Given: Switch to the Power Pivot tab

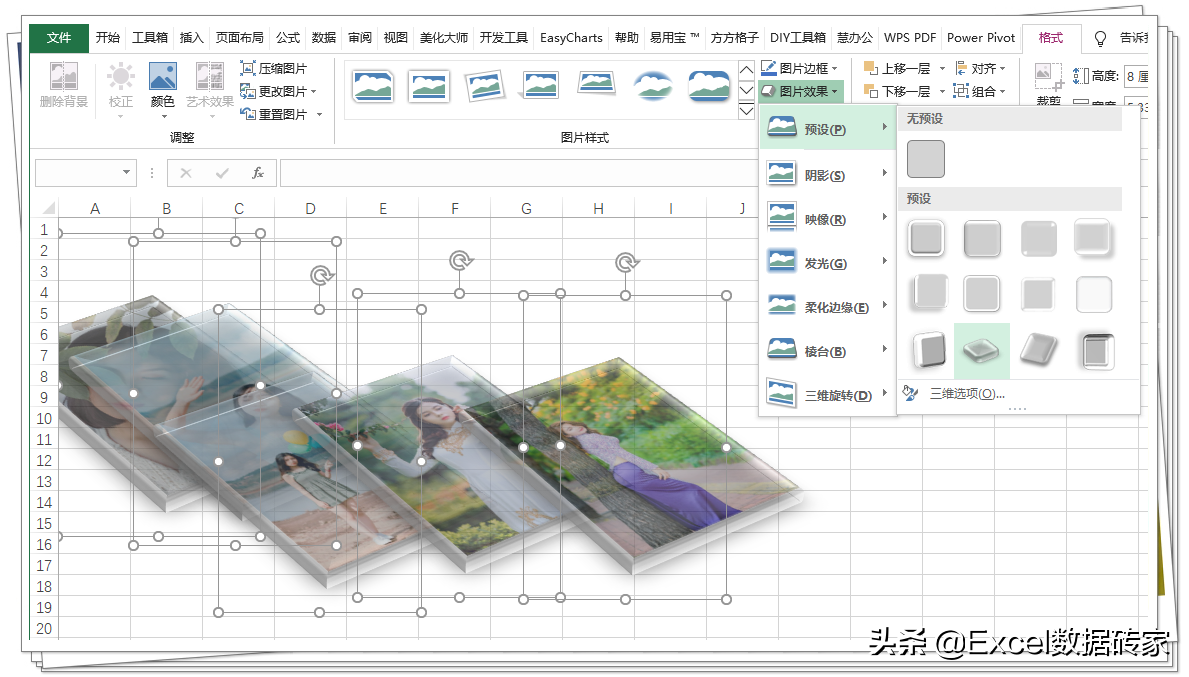Looking at the screenshot, I should (980, 37).
